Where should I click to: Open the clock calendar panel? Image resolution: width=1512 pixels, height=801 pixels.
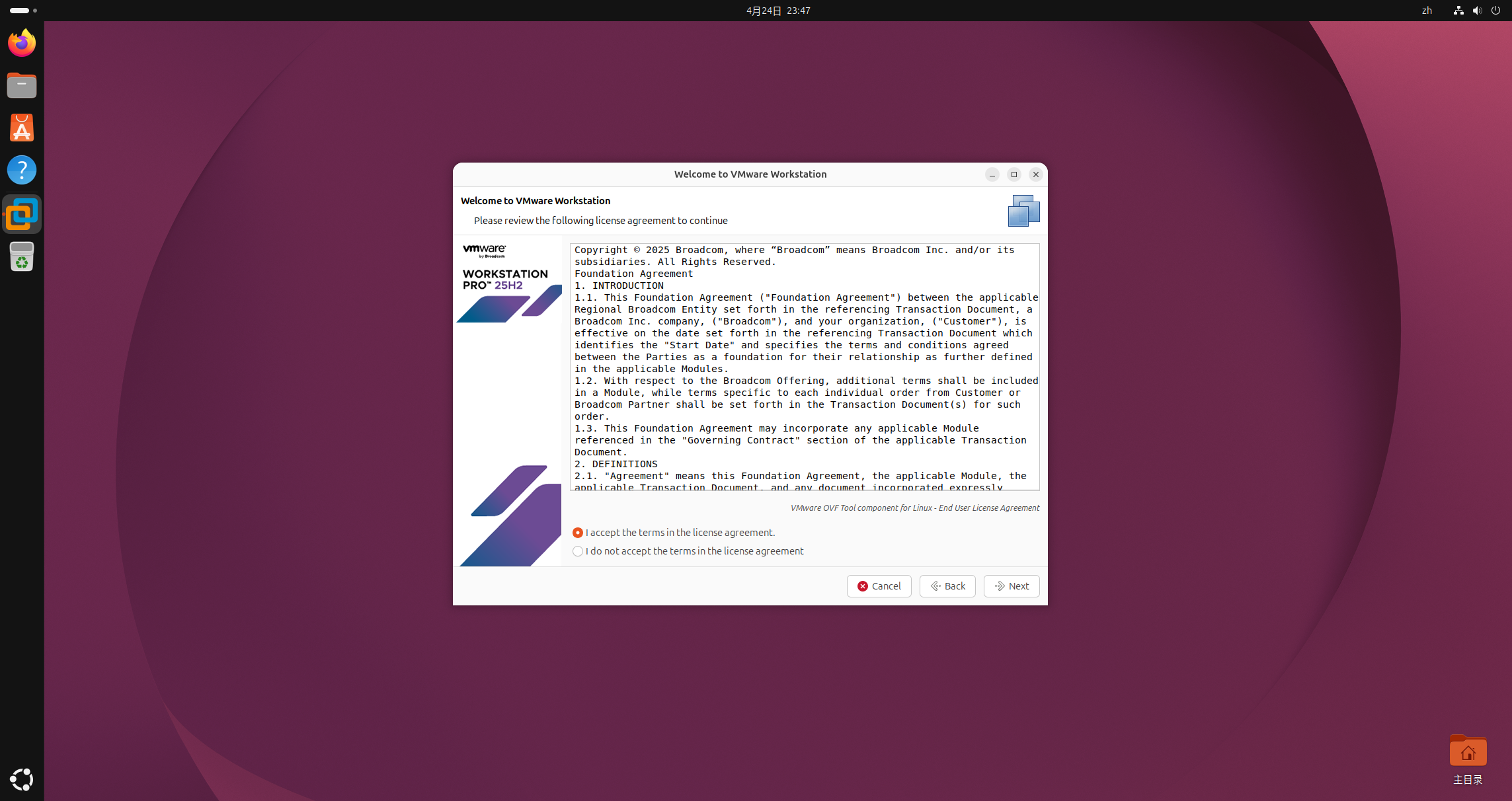coord(778,11)
